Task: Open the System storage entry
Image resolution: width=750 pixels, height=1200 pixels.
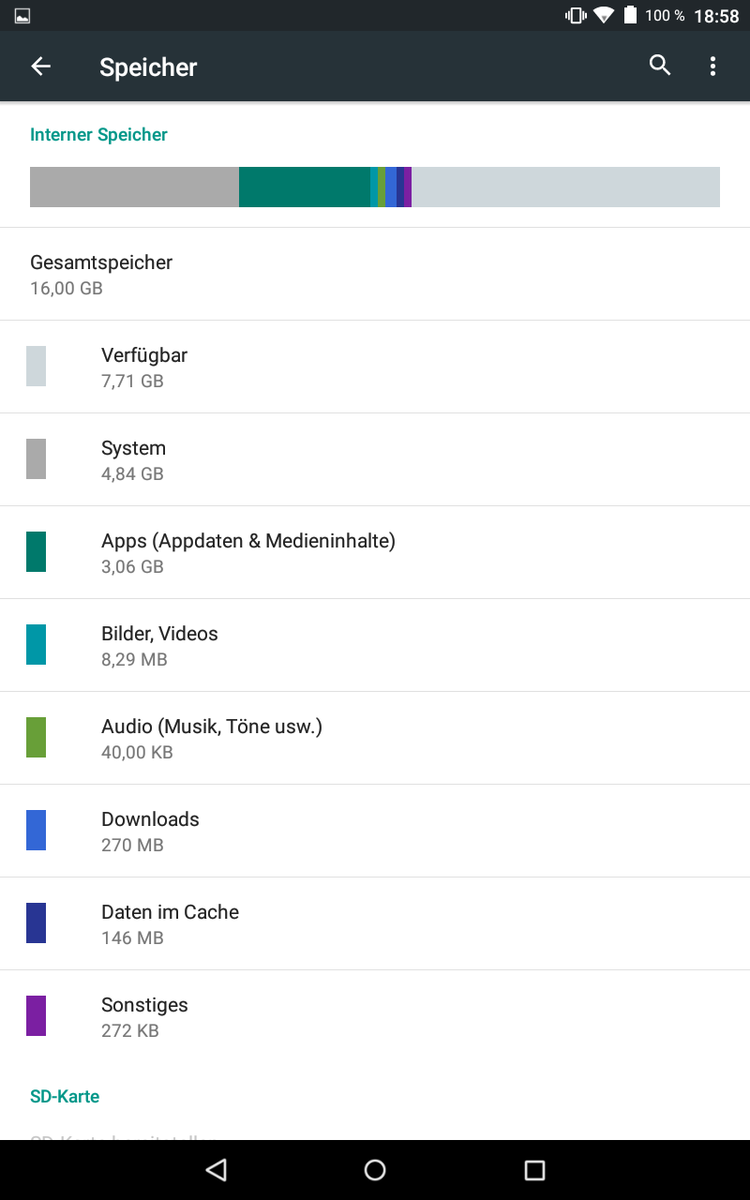Action: (375, 460)
